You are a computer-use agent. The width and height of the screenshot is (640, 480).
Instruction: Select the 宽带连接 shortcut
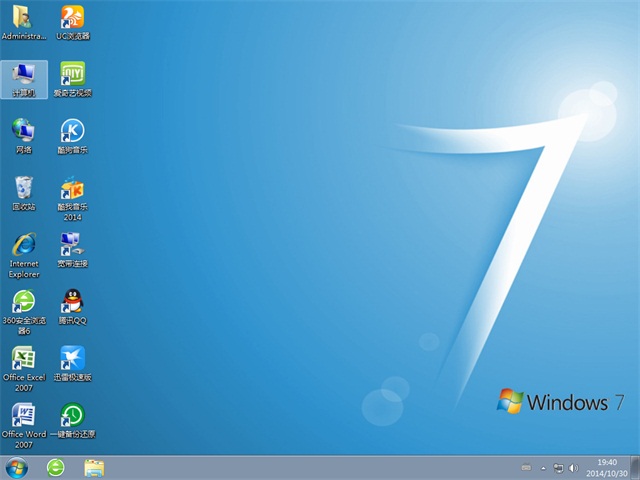click(x=73, y=250)
